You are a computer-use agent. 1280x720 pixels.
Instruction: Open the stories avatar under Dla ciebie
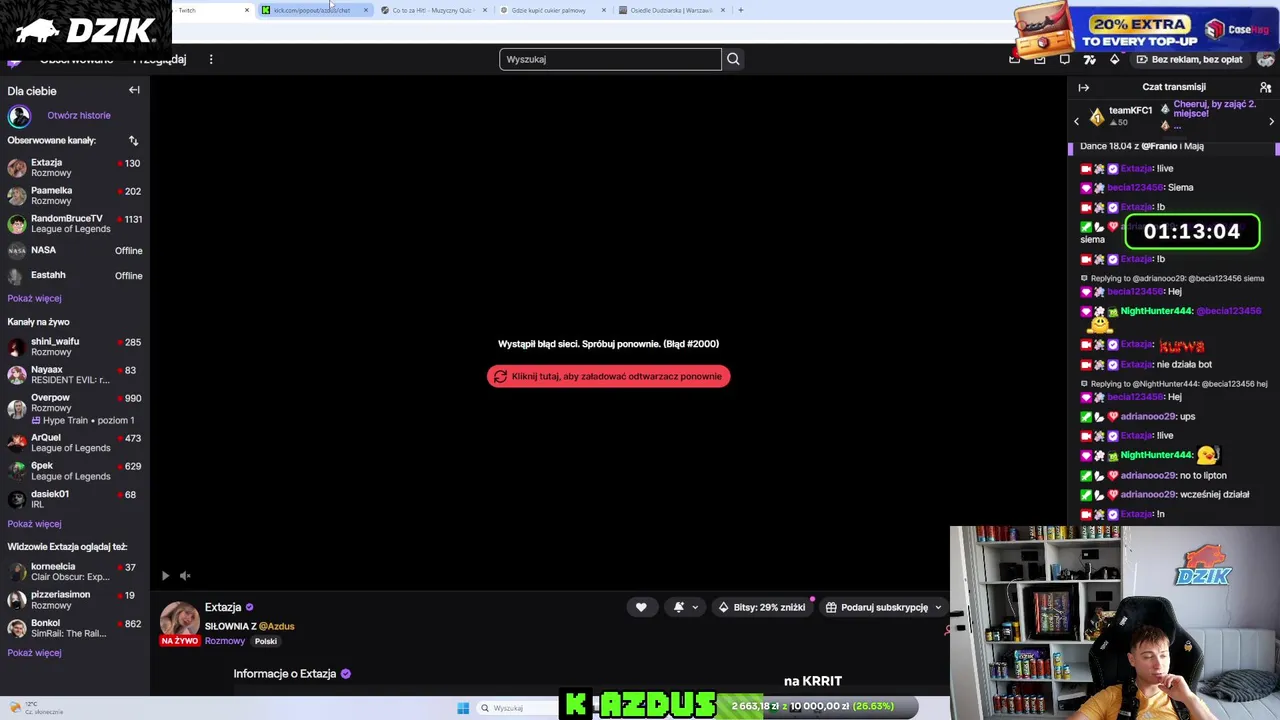(x=19, y=116)
